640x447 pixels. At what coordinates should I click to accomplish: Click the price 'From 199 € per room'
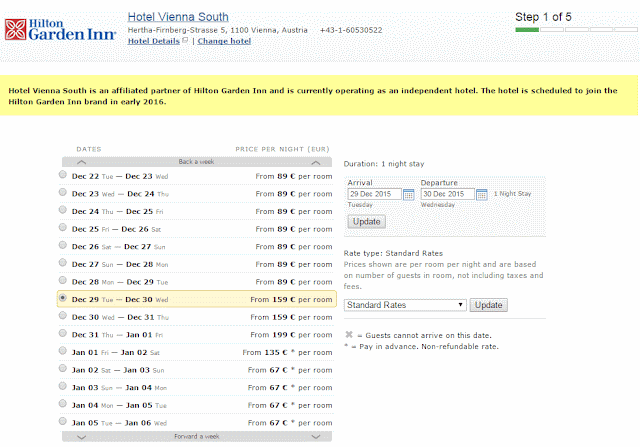tap(291, 335)
